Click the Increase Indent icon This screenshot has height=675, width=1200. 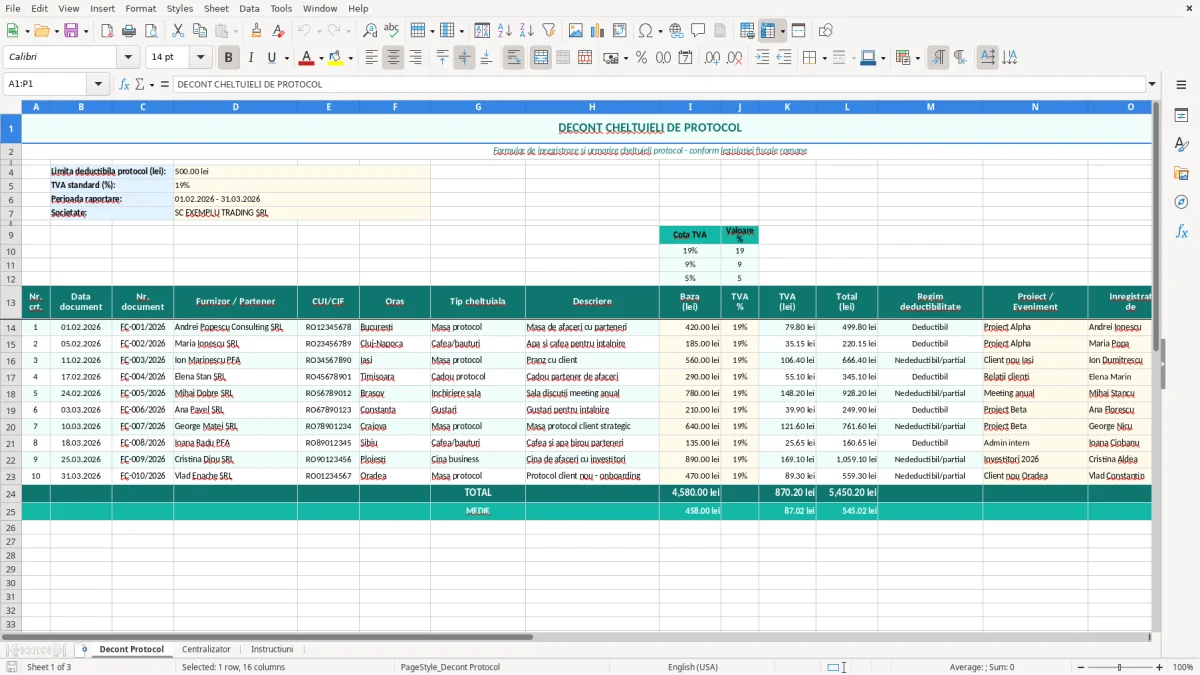click(x=762, y=58)
